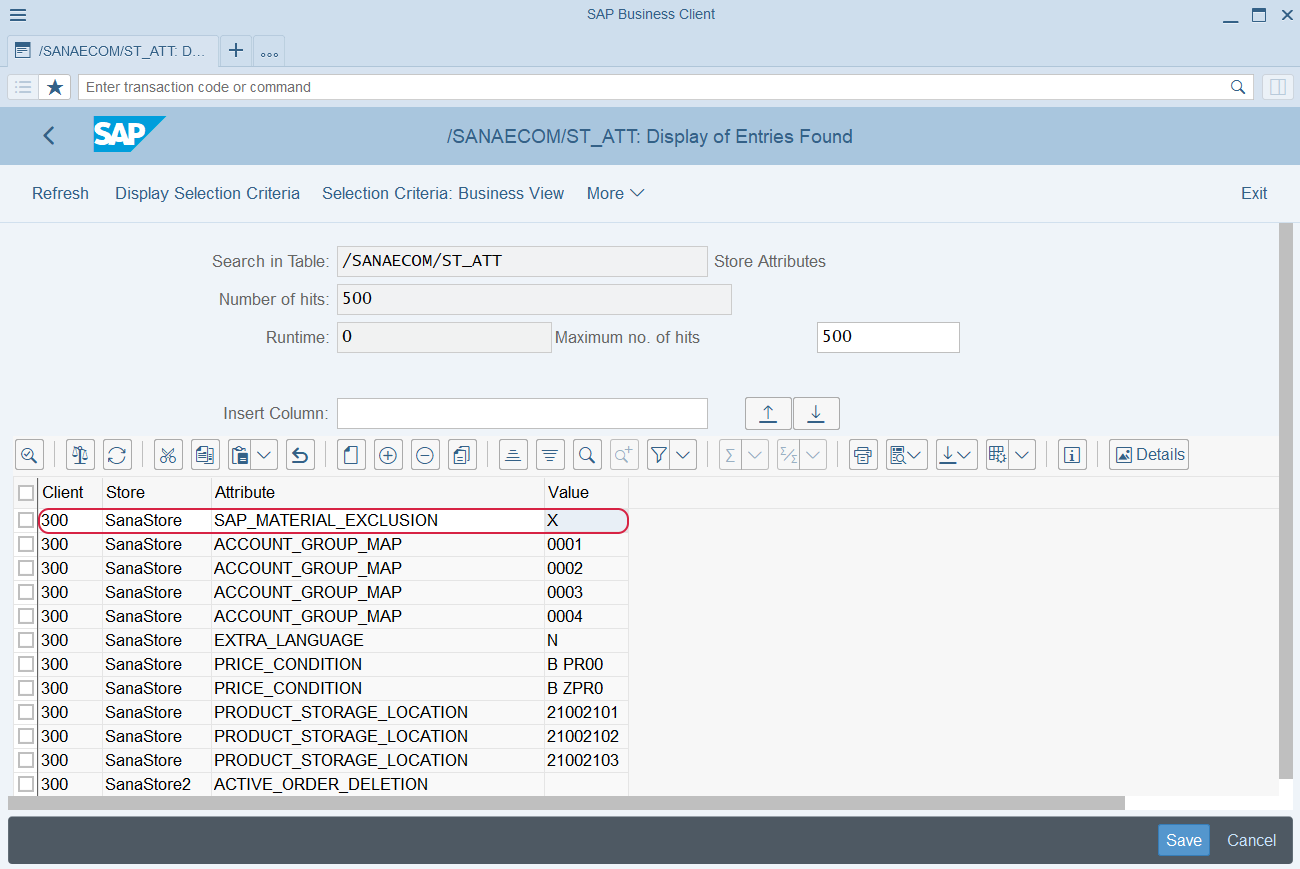
Task: Click the Value column header
Action: [586, 492]
